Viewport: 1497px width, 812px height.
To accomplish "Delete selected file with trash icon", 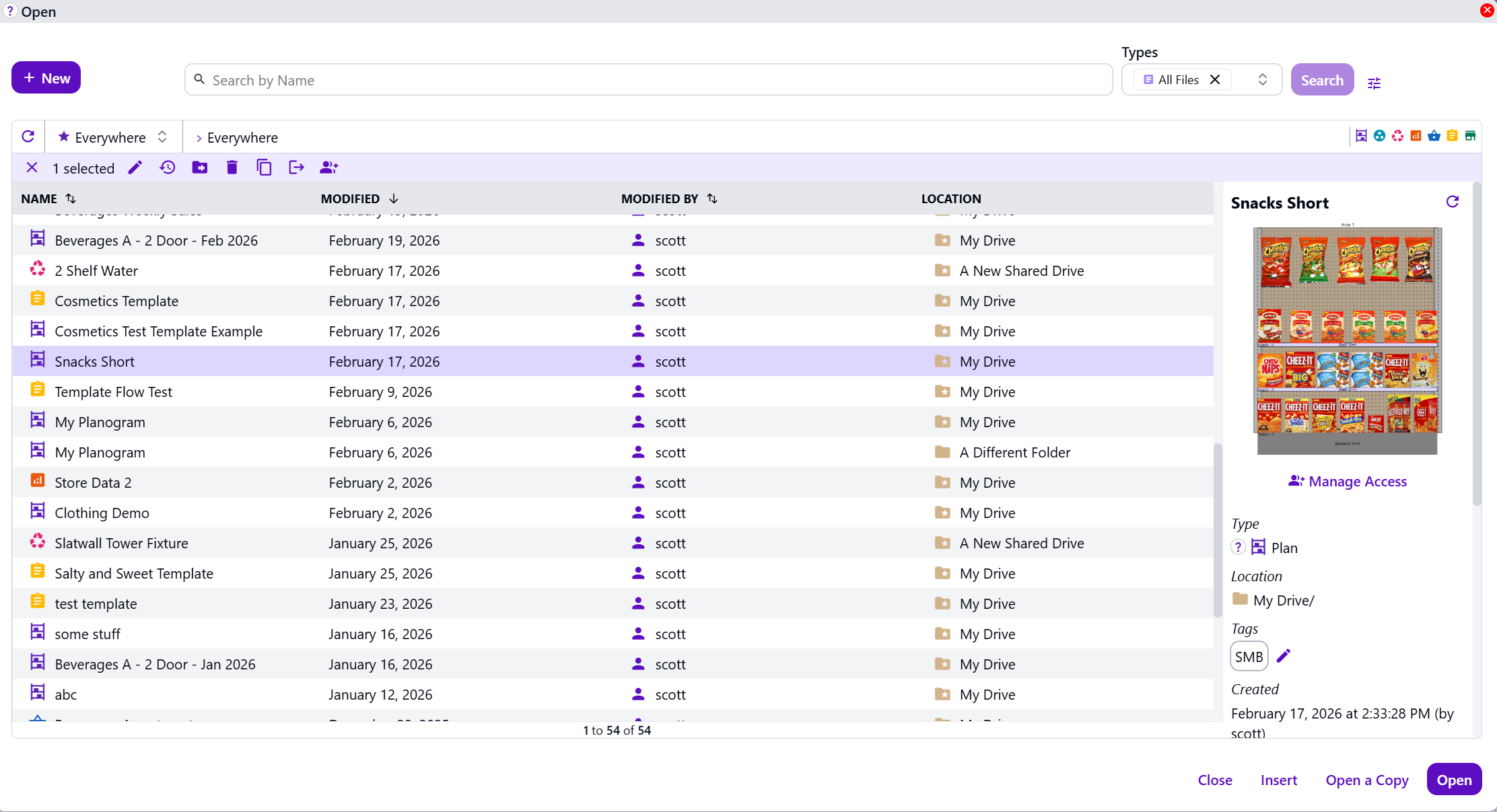I will [232, 168].
